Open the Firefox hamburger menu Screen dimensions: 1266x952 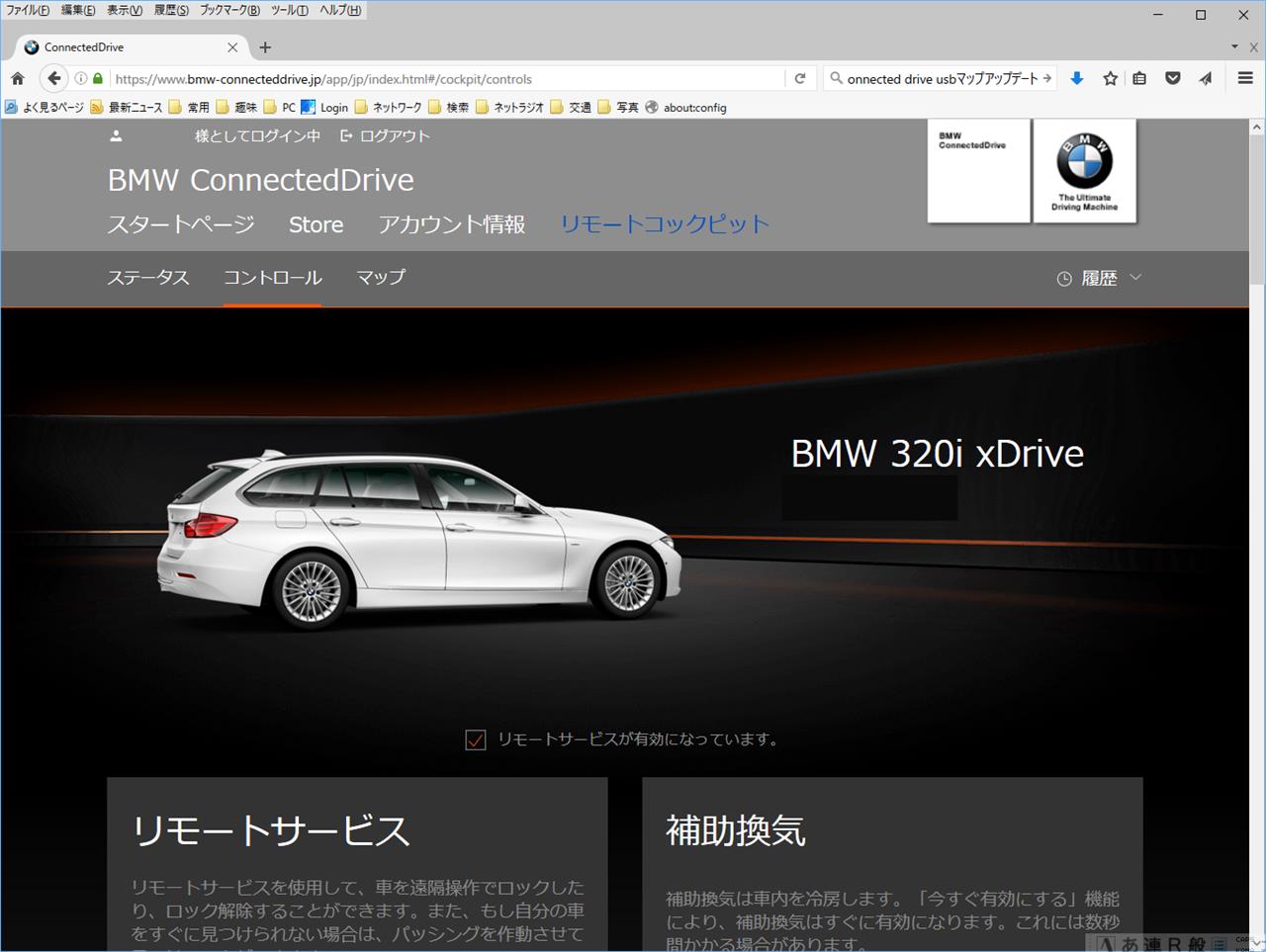click(1245, 78)
